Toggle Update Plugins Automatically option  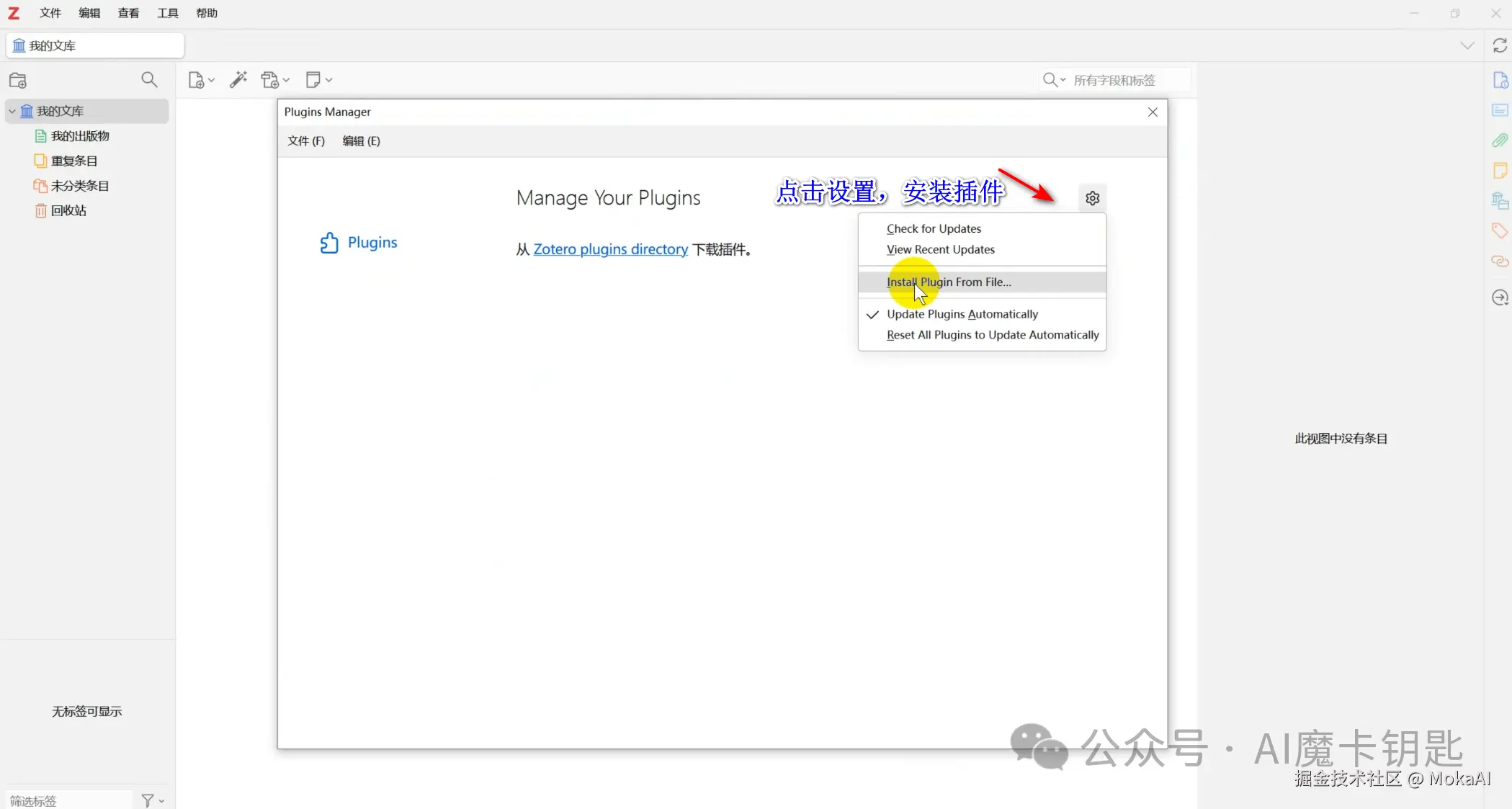tap(962, 314)
